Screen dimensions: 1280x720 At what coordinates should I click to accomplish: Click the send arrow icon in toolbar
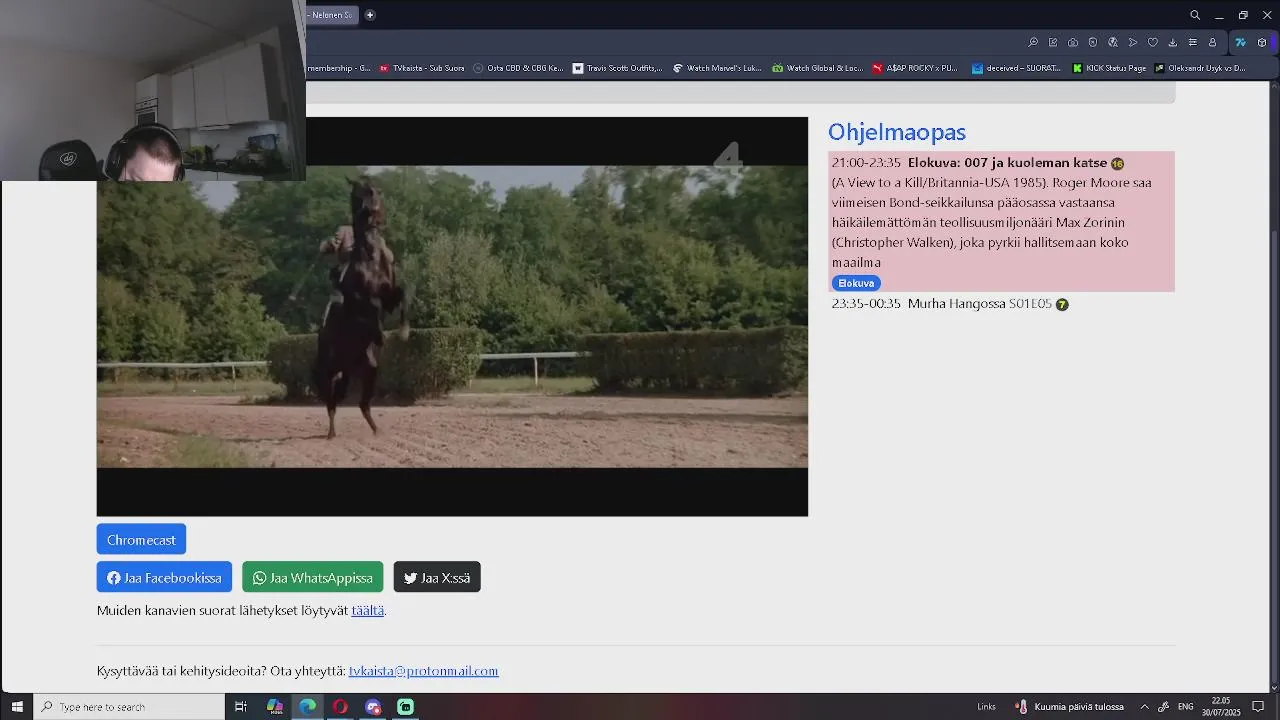[1133, 43]
